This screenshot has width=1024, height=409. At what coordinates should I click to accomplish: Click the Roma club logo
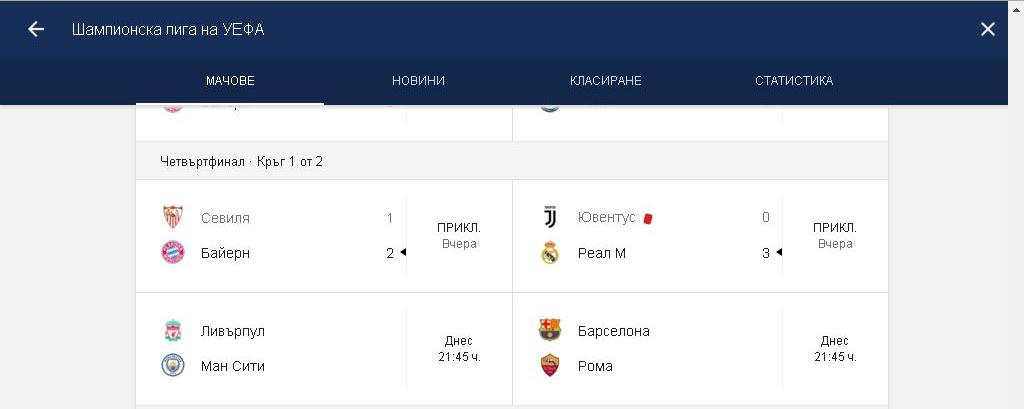click(550, 366)
